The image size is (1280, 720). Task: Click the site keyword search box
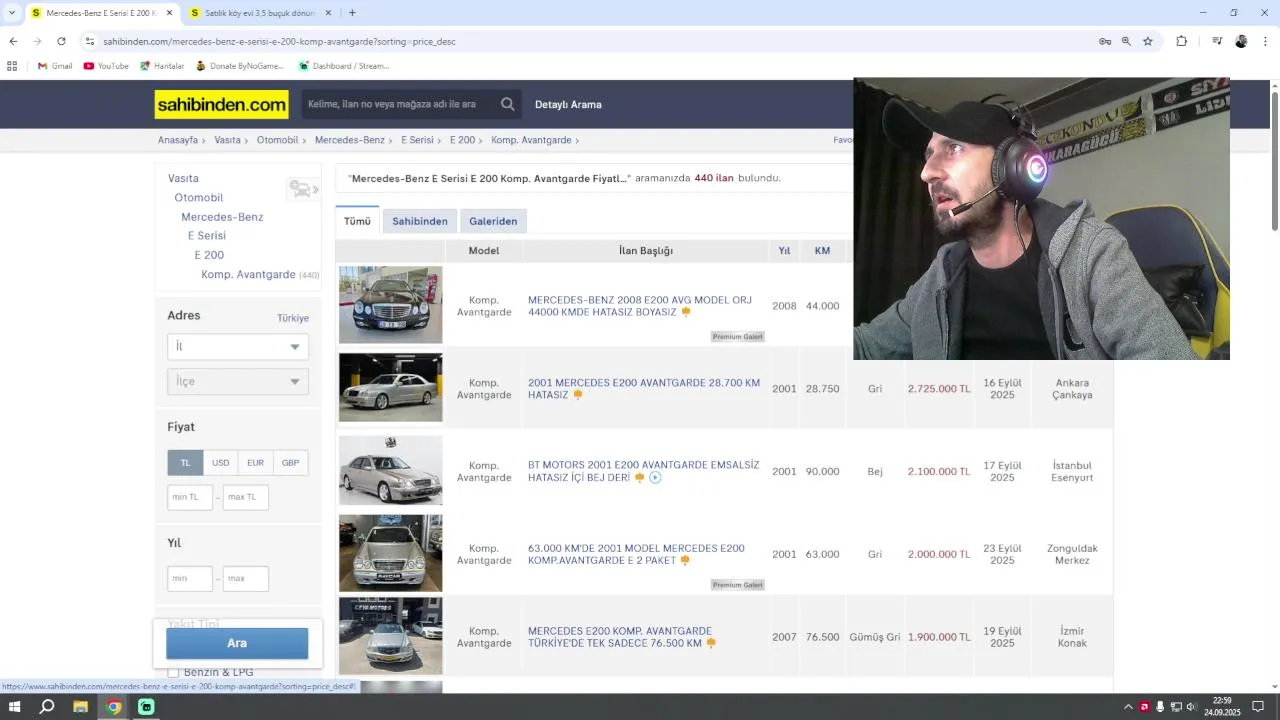[x=400, y=104]
